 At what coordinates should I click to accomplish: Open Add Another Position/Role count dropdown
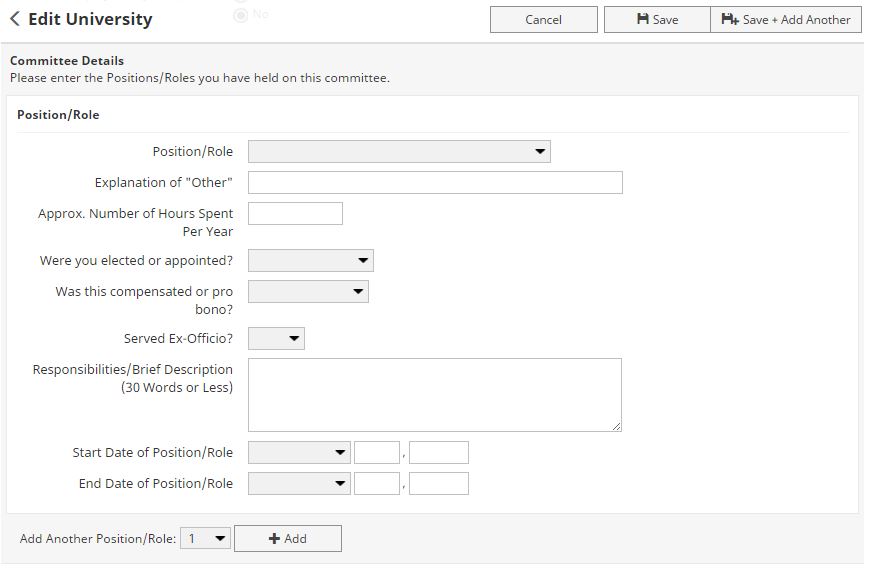click(x=205, y=539)
